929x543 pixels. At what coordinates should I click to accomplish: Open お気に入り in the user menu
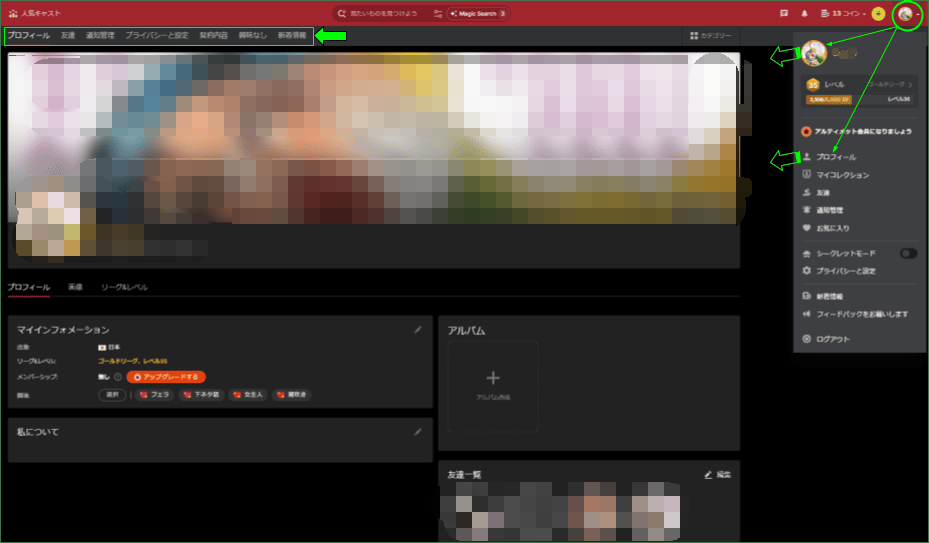(832, 228)
